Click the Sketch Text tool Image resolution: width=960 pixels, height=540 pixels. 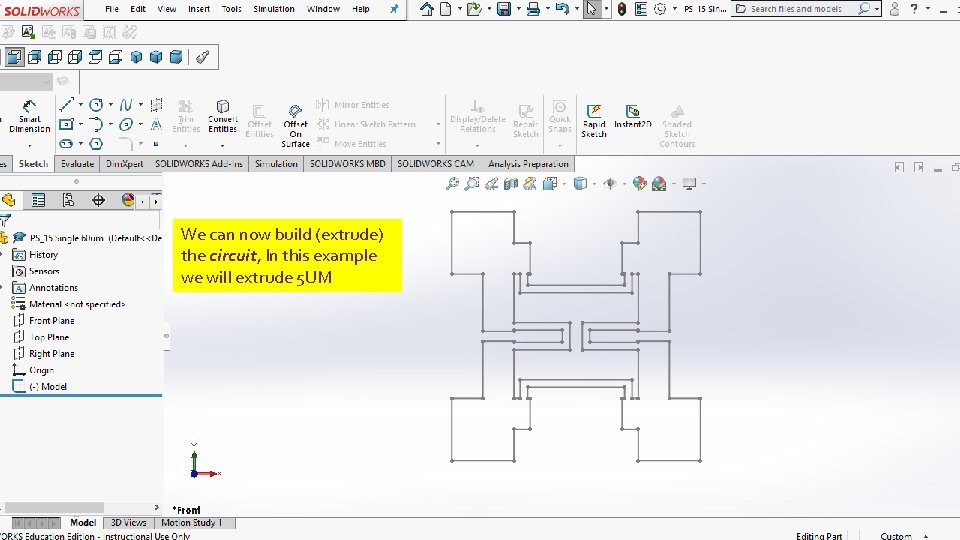pyautogui.click(x=157, y=124)
